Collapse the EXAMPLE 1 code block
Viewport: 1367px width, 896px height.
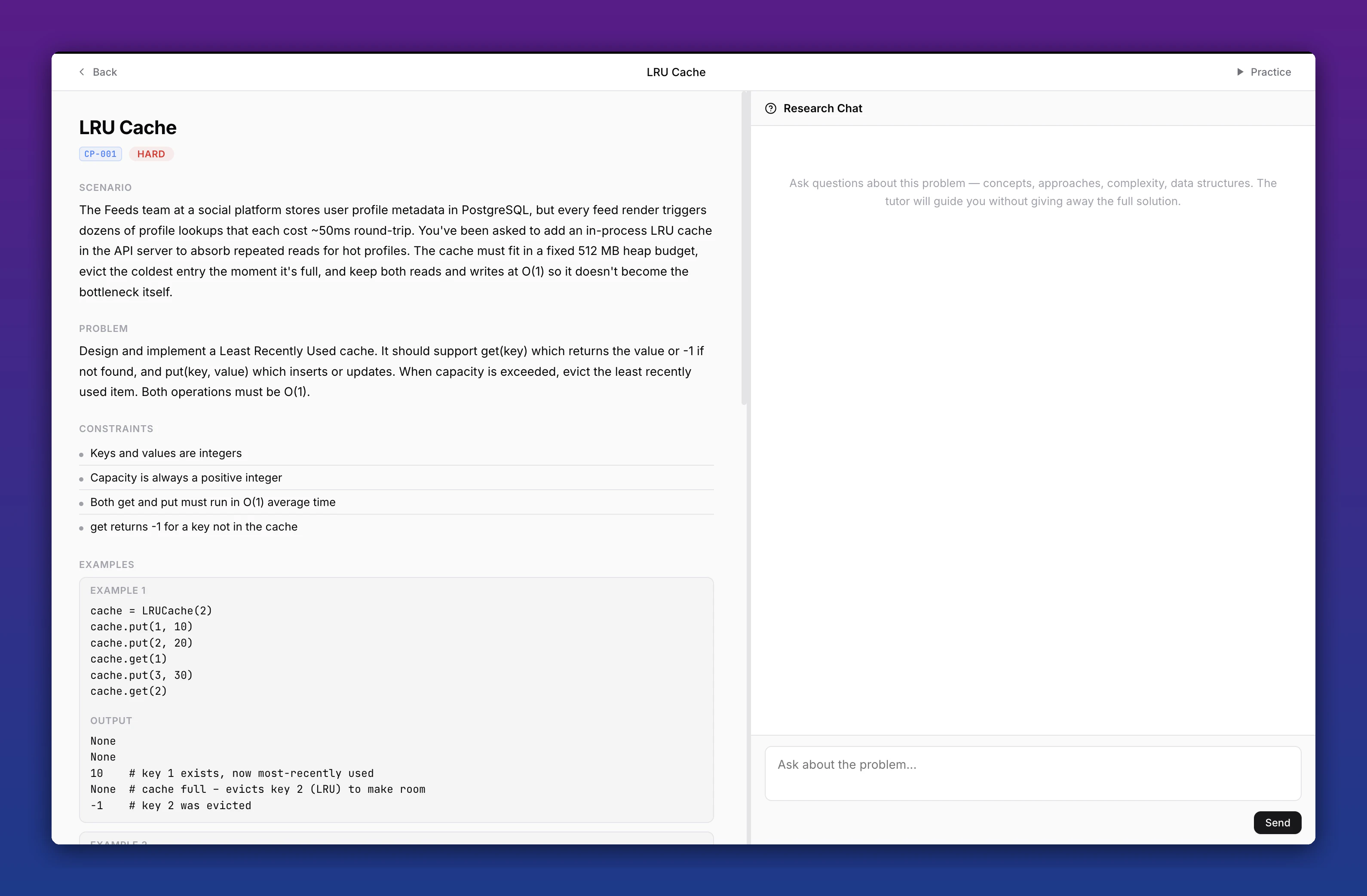coord(118,590)
